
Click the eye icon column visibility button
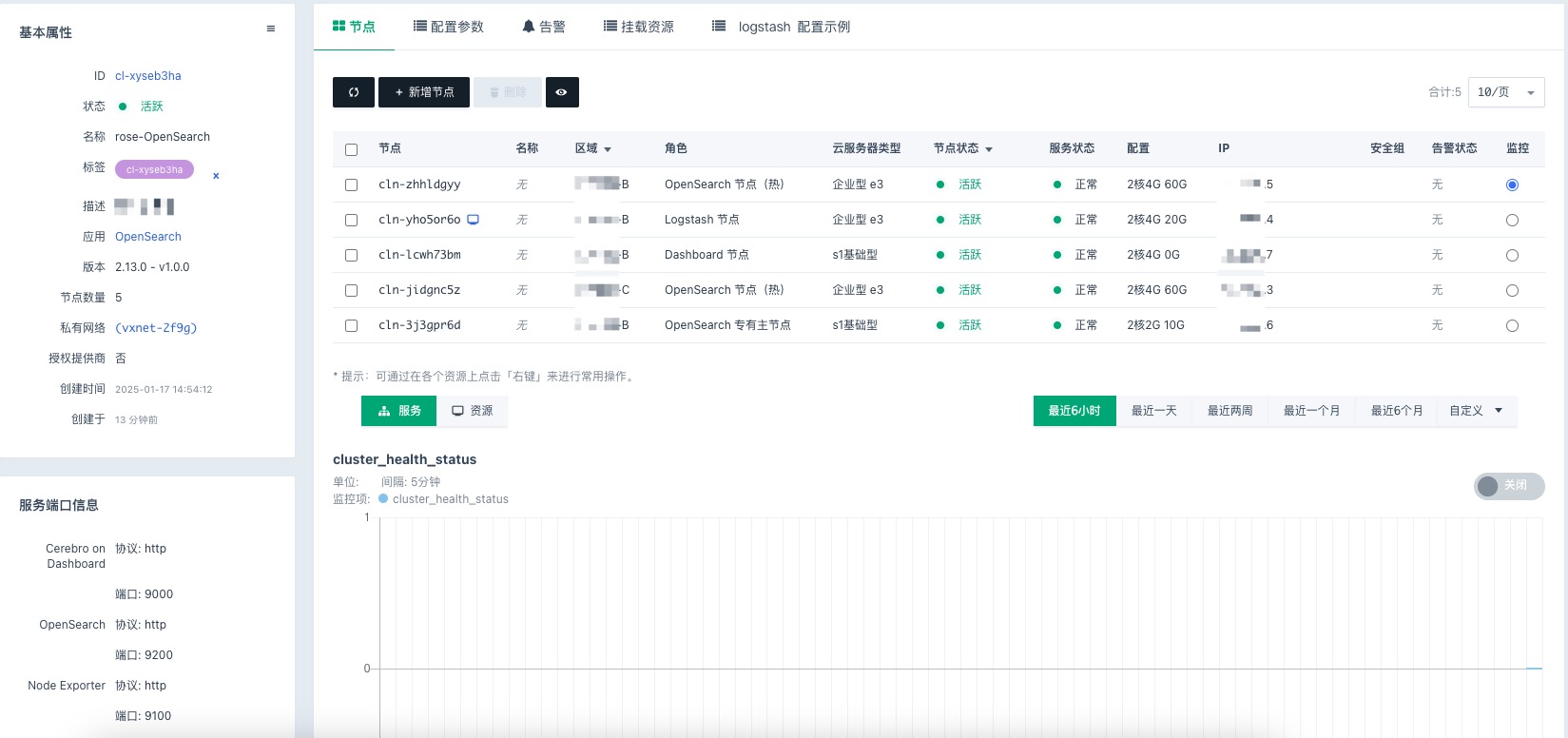562,92
